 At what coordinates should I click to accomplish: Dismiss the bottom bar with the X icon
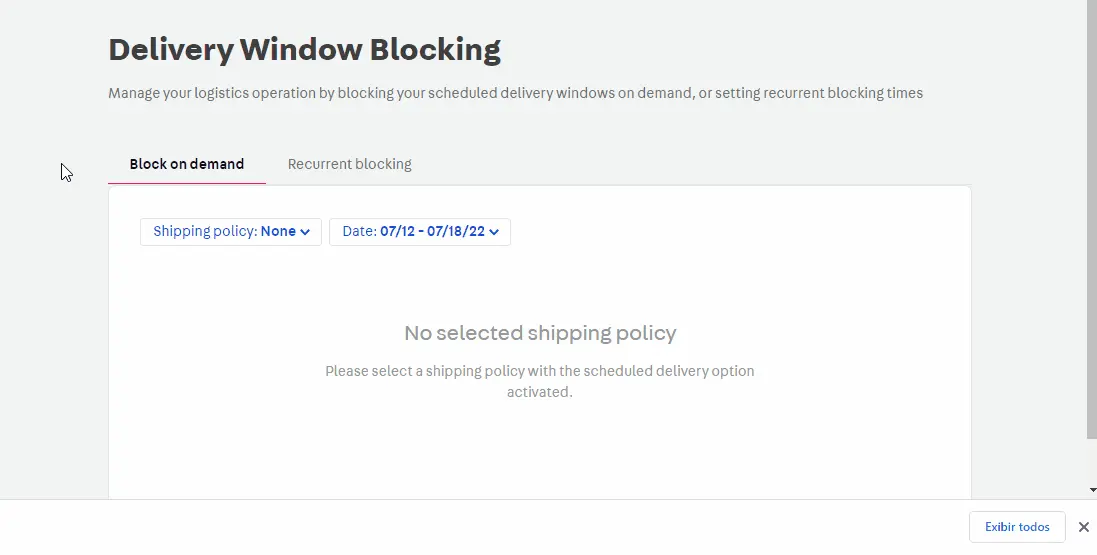click(1083, 527)
